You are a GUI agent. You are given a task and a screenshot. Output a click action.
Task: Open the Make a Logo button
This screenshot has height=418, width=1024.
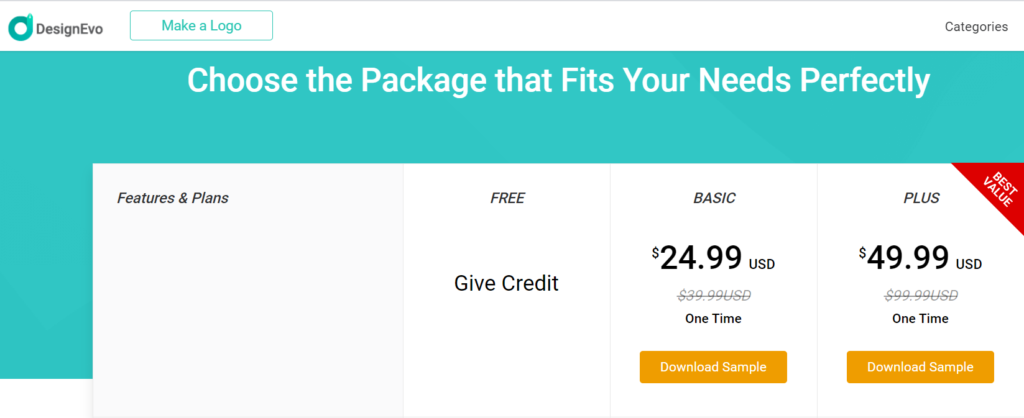pos(201,25)
